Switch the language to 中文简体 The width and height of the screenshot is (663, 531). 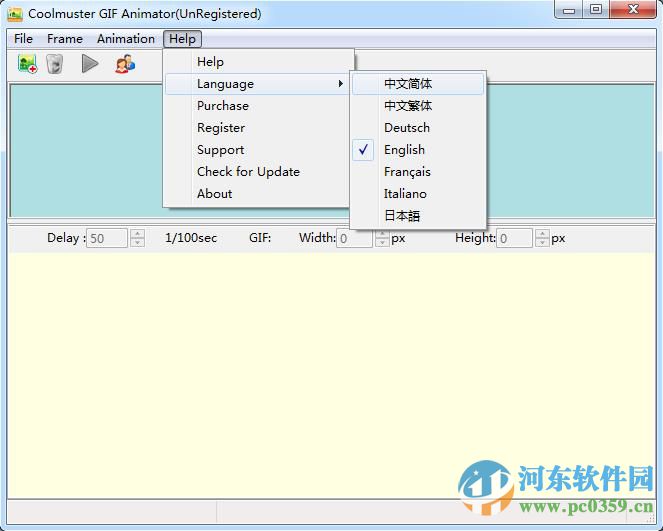(418, 84)
